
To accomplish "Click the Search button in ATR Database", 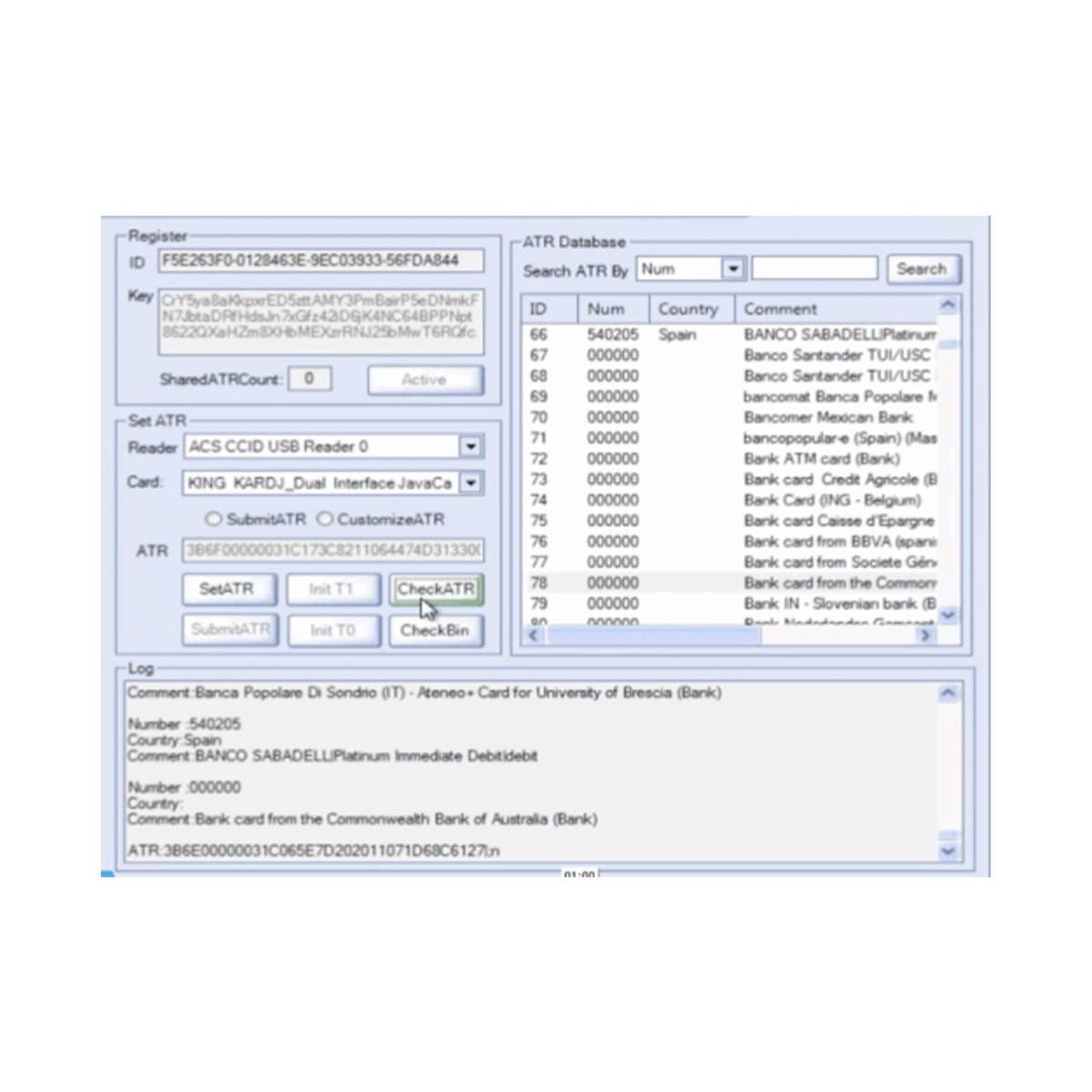I will (921, 269).
